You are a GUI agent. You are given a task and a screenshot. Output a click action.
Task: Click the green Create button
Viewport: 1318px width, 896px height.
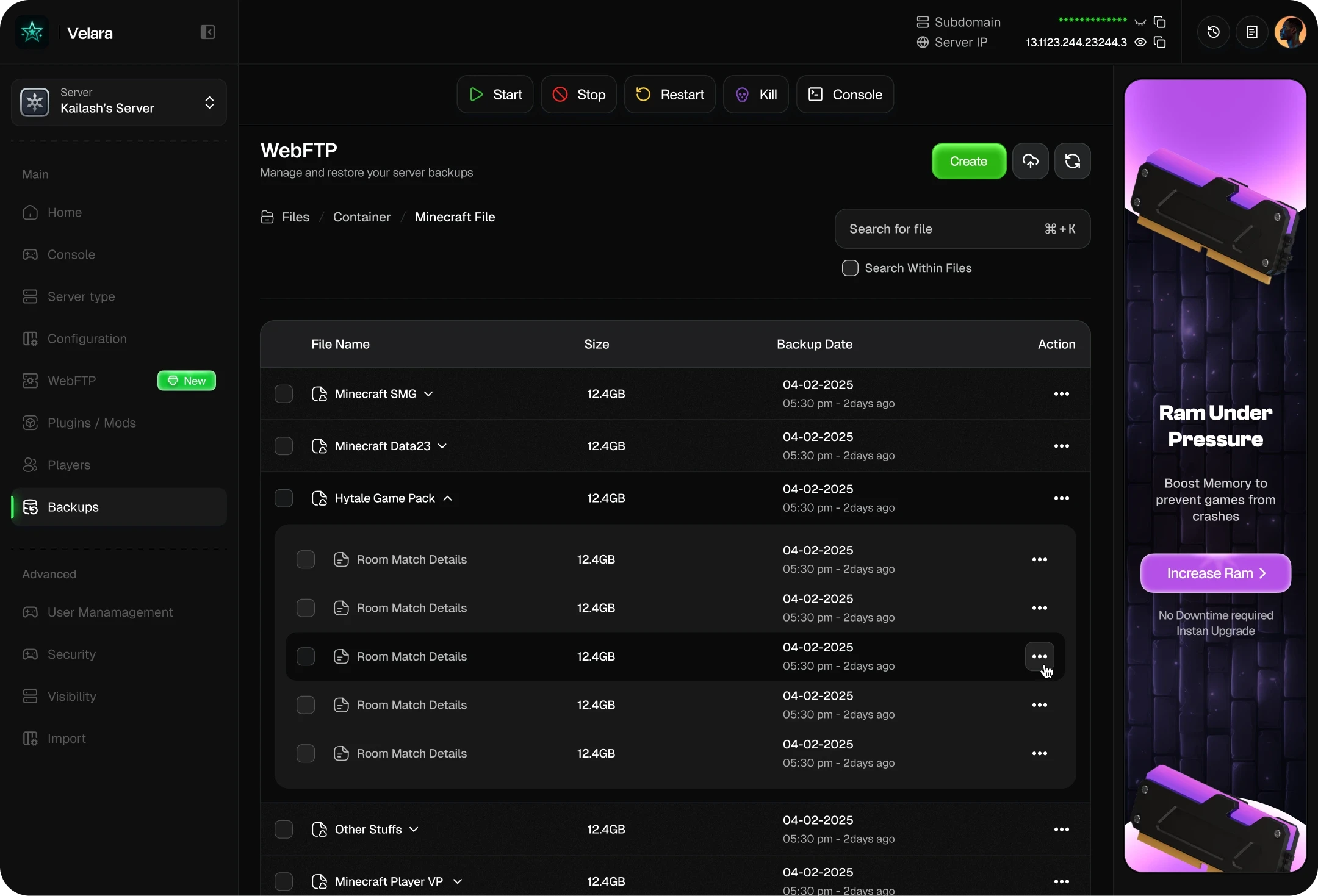point(969,161)
